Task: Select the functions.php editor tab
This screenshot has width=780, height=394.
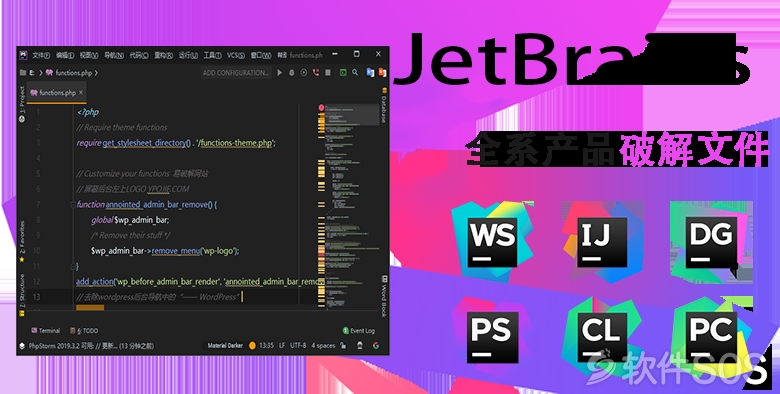Action: [57, 93]
